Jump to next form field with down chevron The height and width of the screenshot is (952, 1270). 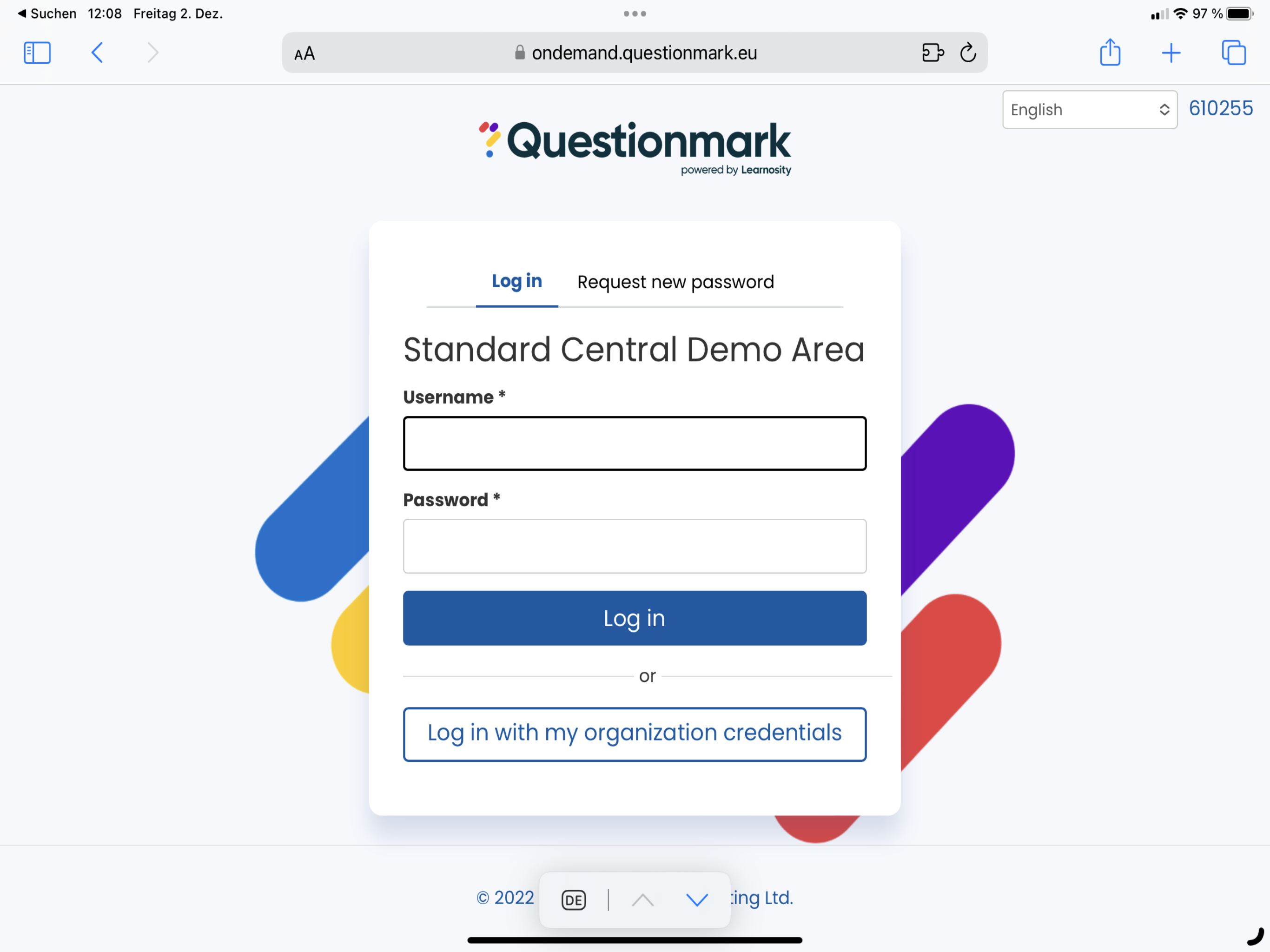coord(697,900)
